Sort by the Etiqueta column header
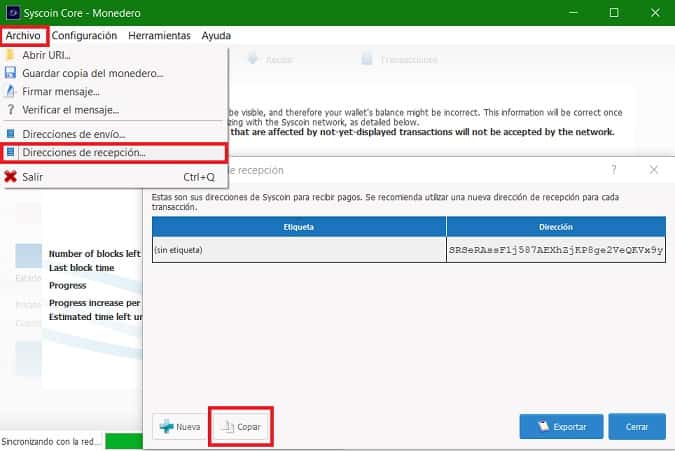Screen dimensions: 675x451 point(299,227)
